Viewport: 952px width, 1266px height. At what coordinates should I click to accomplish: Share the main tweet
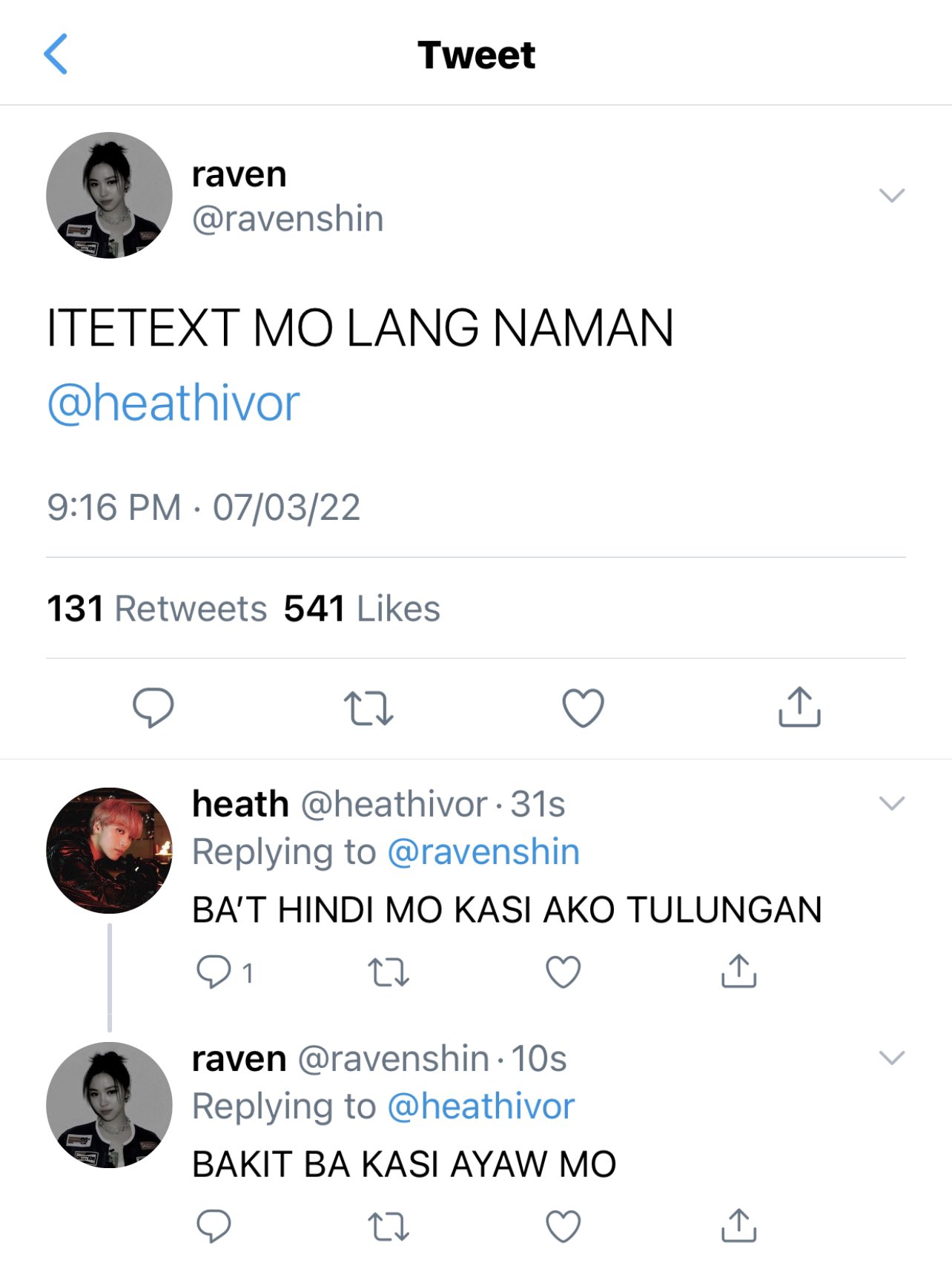click(x=799, y=706)
